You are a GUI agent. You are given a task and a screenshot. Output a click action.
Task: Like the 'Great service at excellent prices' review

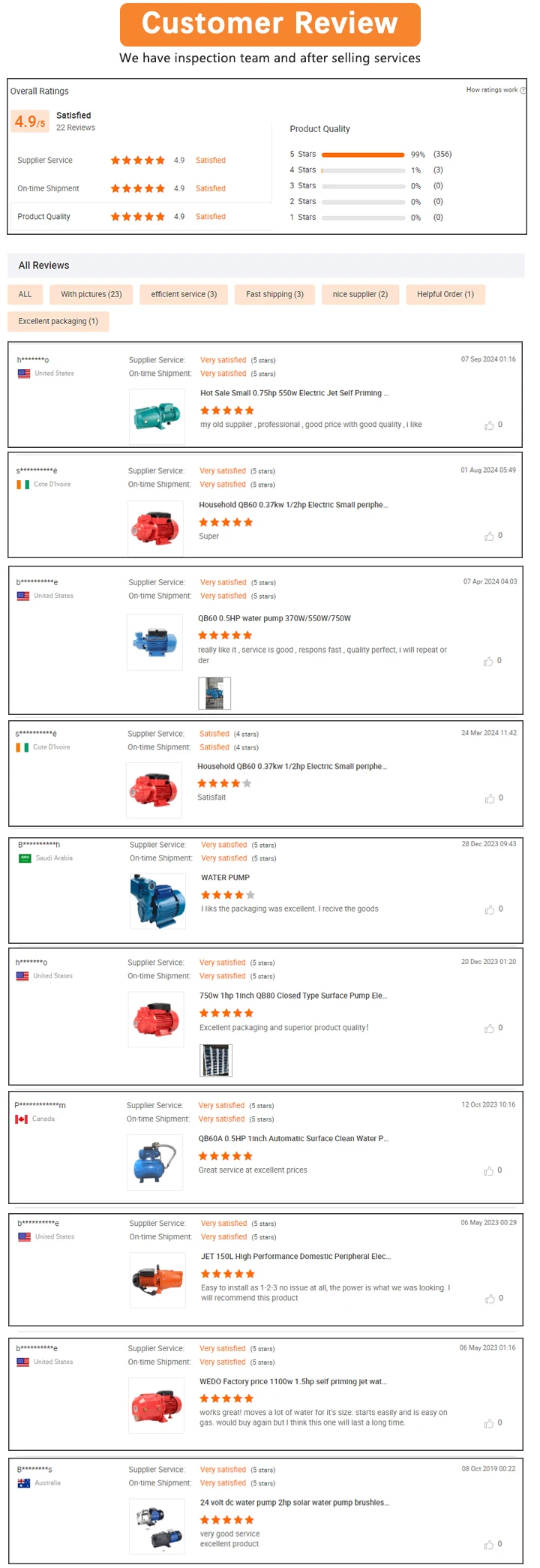tap(489, 1170)
